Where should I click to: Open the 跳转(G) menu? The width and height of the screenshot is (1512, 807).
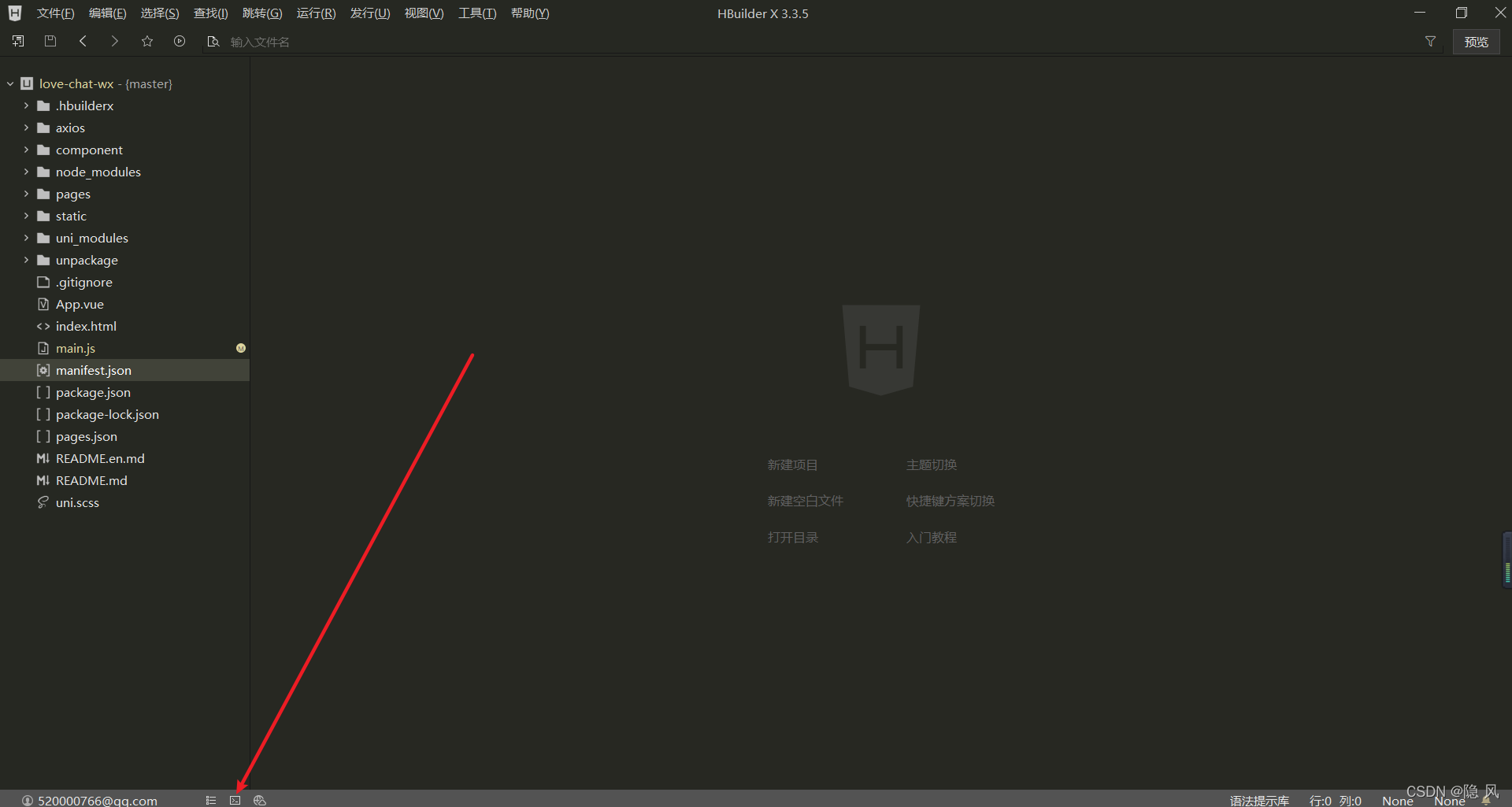coord(262,13)
